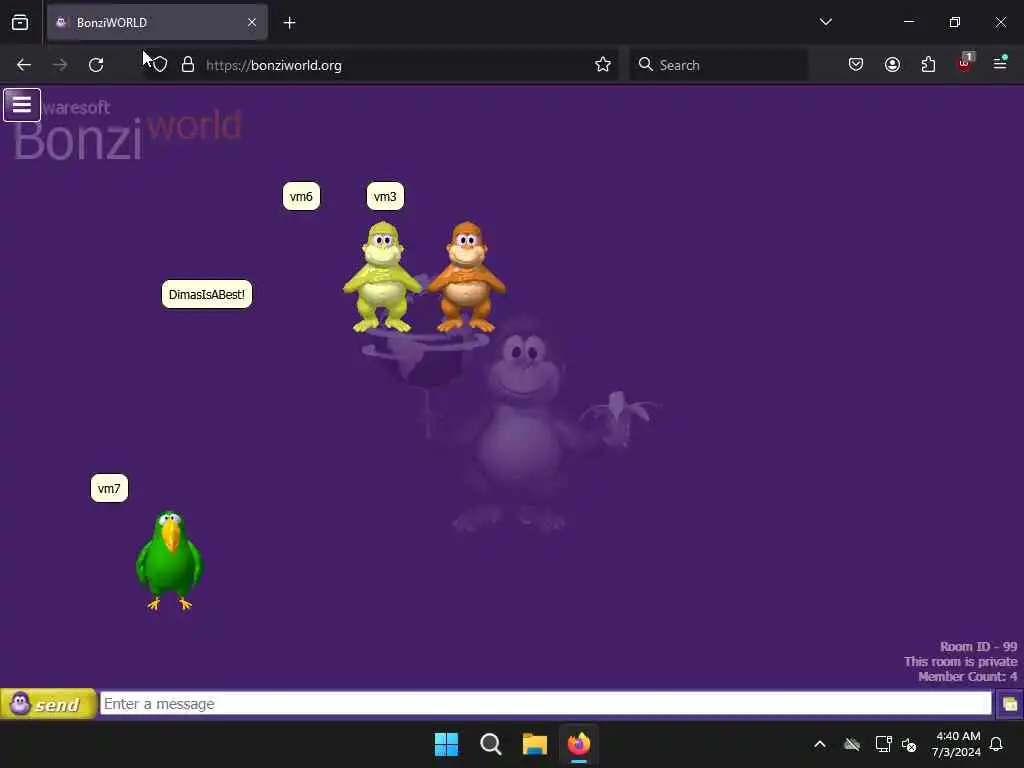Go back to the previous page
The width and height of the screenshot is (1024, 768).
[x=24, y=65]
